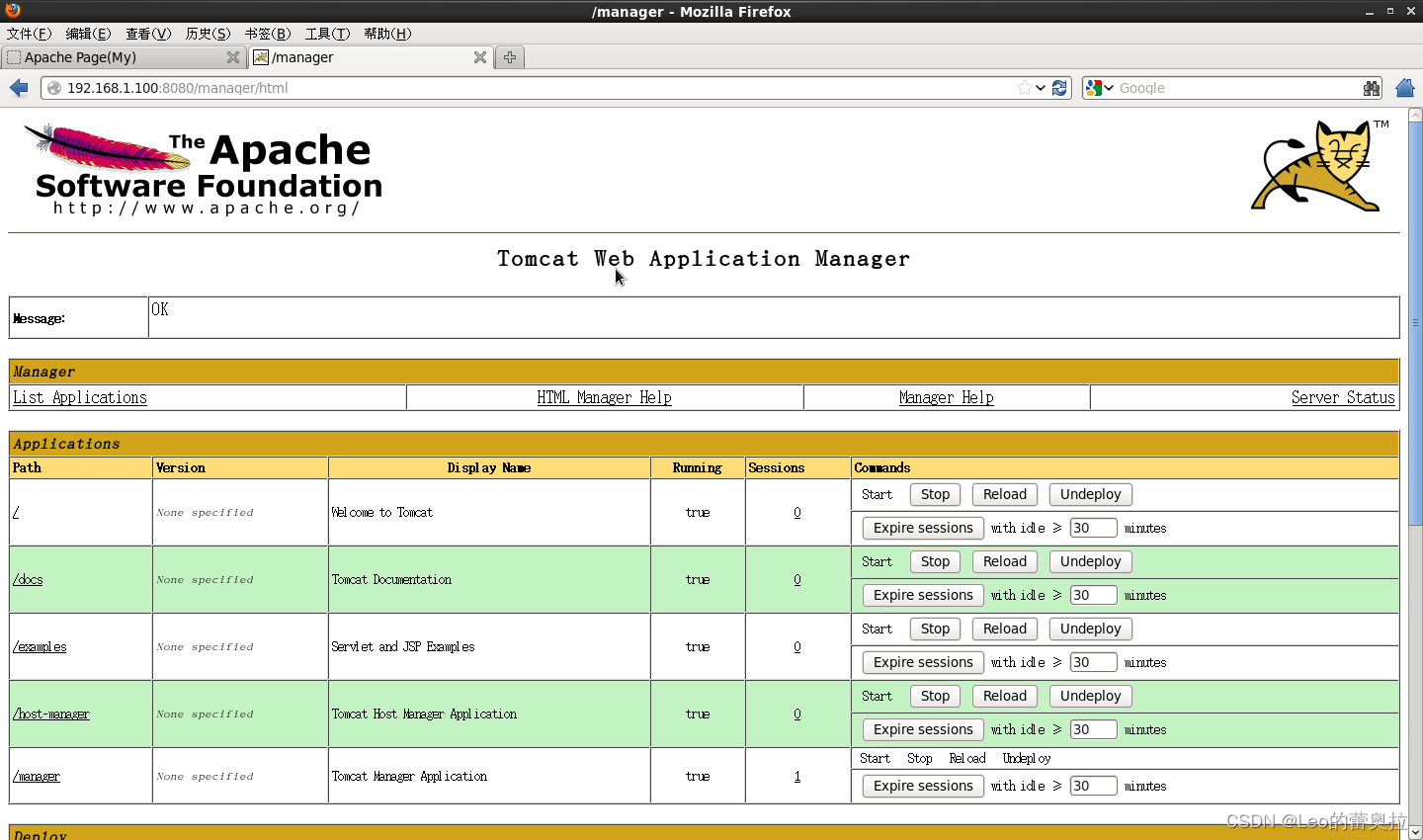The image size is (1423, 840).
Task: Open the Manager Help link
Action: click(947, 397)
